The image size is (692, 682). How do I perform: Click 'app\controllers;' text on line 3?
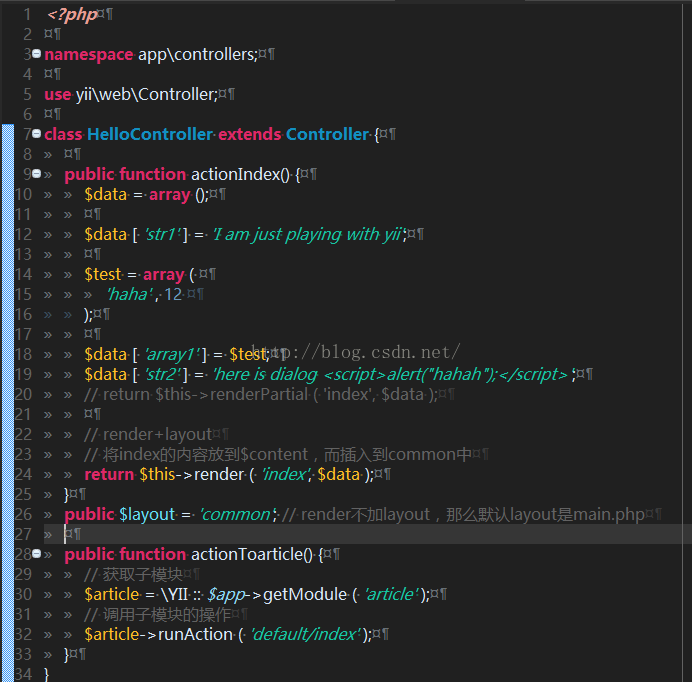[198, 54]
